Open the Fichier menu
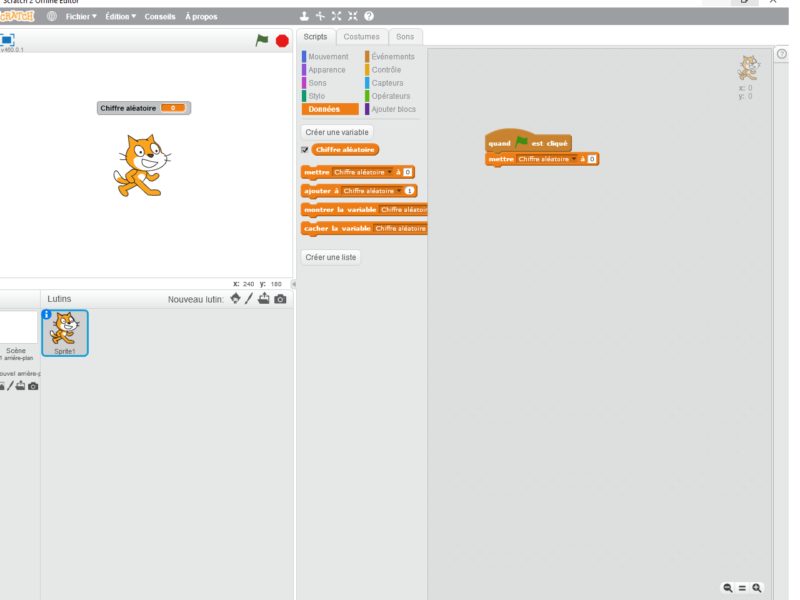800x600 pixels. [81, 16]
